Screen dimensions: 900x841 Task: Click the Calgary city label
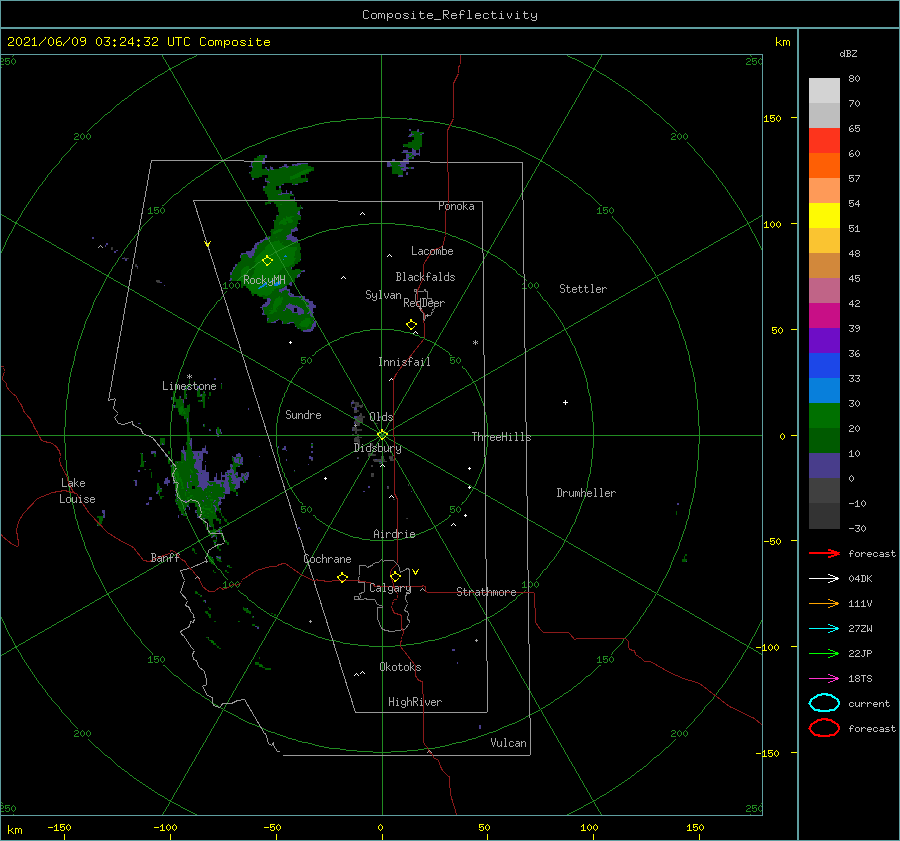point(390,588)
